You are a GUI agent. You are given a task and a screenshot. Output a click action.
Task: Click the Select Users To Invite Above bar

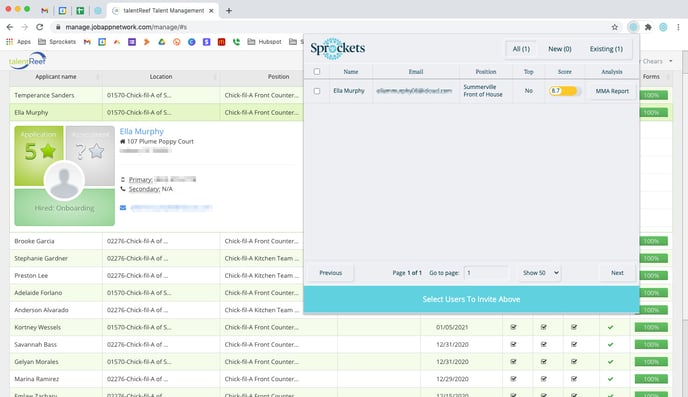471,299
